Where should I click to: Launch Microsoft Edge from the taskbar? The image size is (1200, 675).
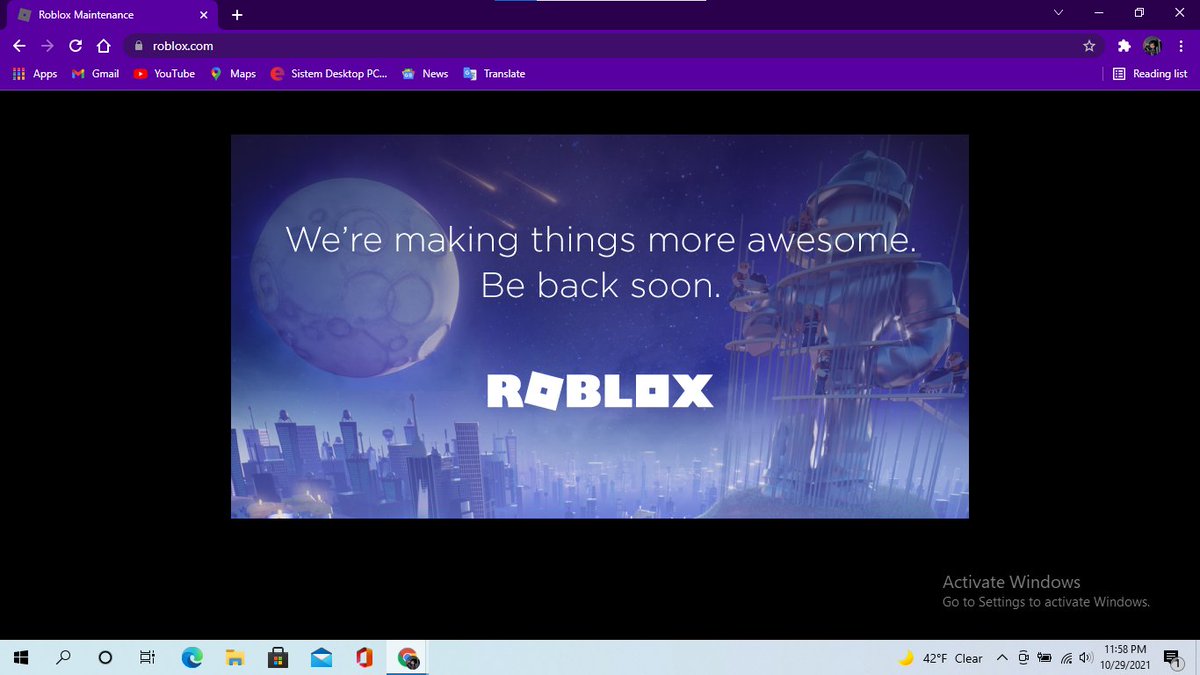tap(192, 658)
